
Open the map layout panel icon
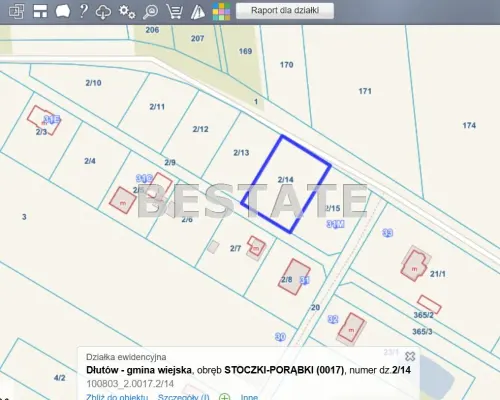40,11
